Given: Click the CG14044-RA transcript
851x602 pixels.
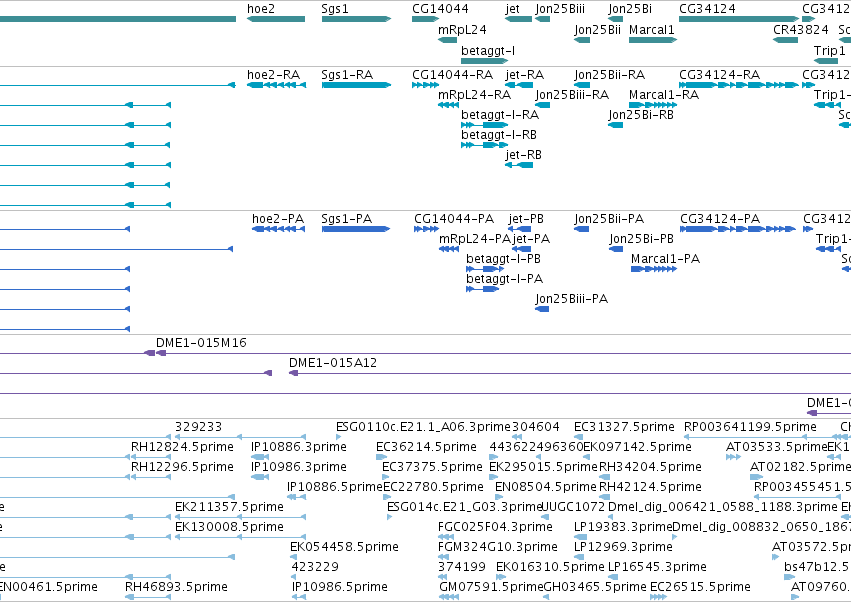Looking at the screenshot, I should pyautogui.click(x=426, y=85).
